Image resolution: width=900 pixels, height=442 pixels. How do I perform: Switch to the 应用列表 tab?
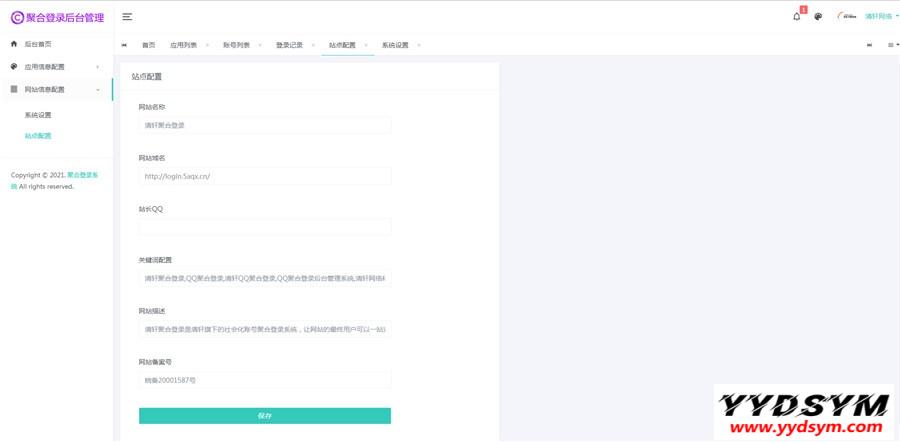(183, 45)
